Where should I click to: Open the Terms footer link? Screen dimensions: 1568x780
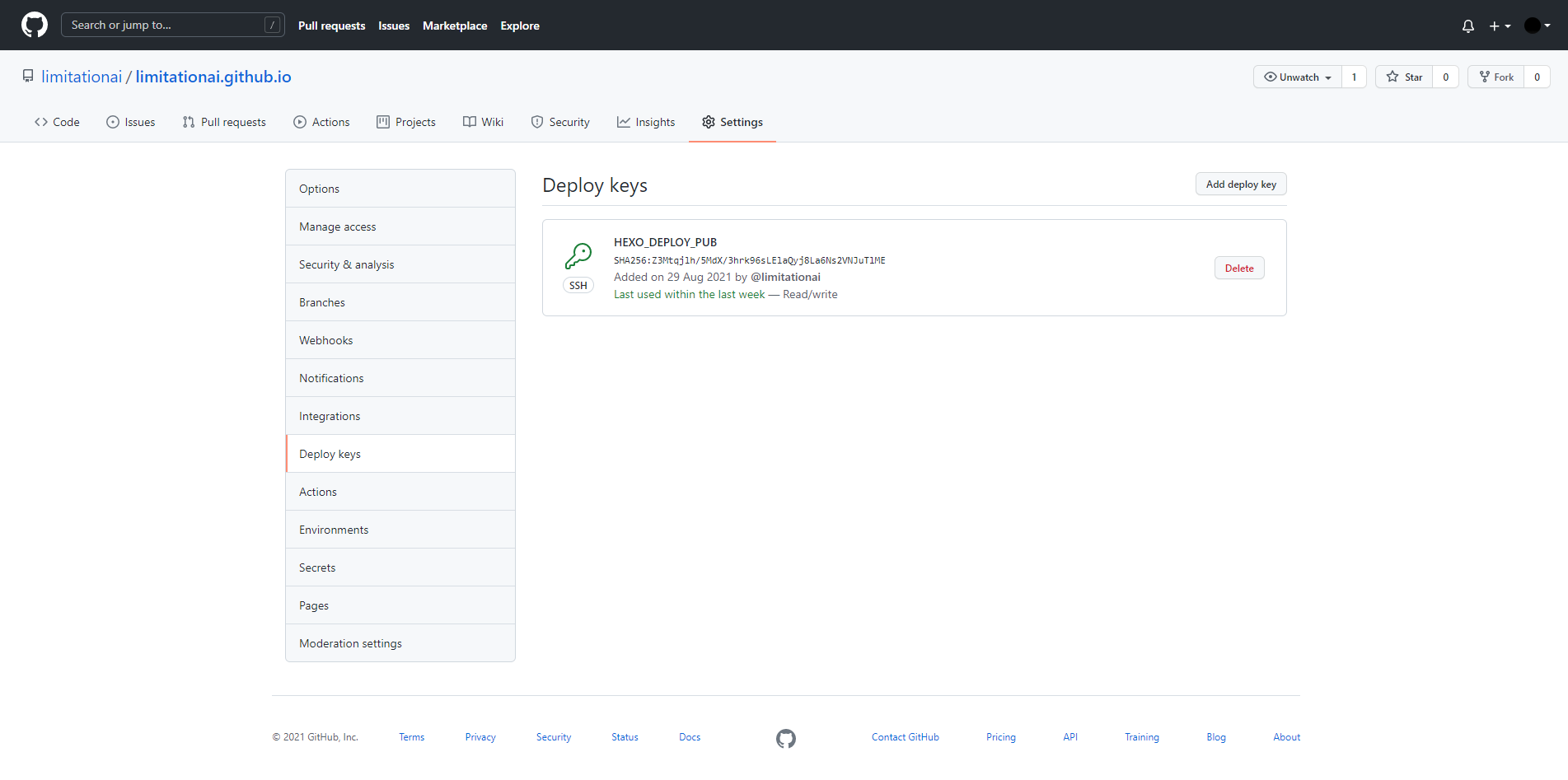pos(411,737)
